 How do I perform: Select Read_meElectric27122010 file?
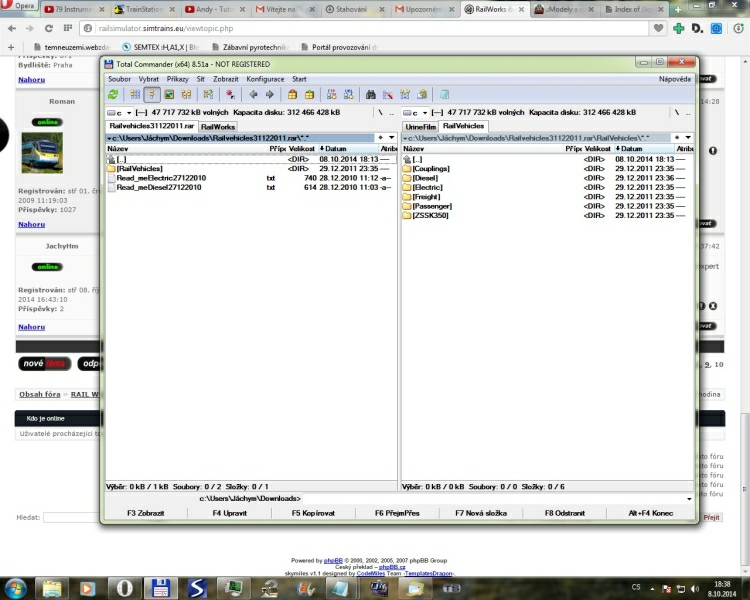(x=251, y=178)
